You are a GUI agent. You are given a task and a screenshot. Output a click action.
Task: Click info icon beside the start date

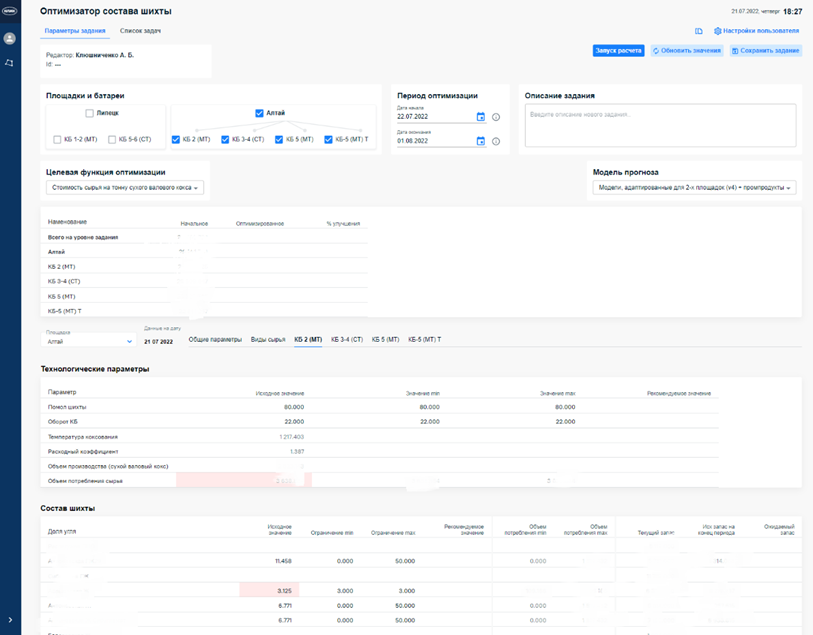(x=496, y=117)
